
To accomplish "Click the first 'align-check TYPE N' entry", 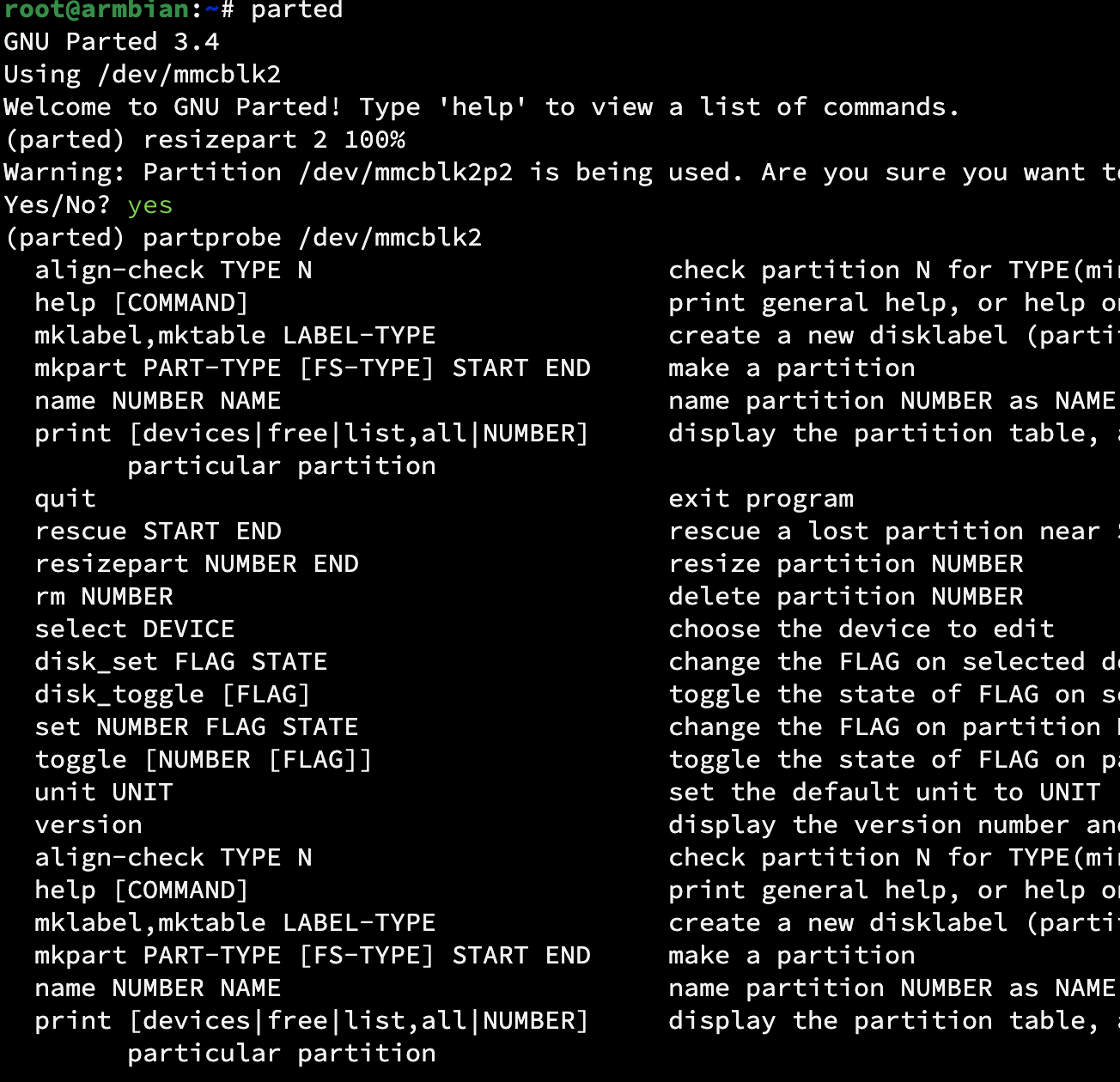I will [x=173, y=270].
